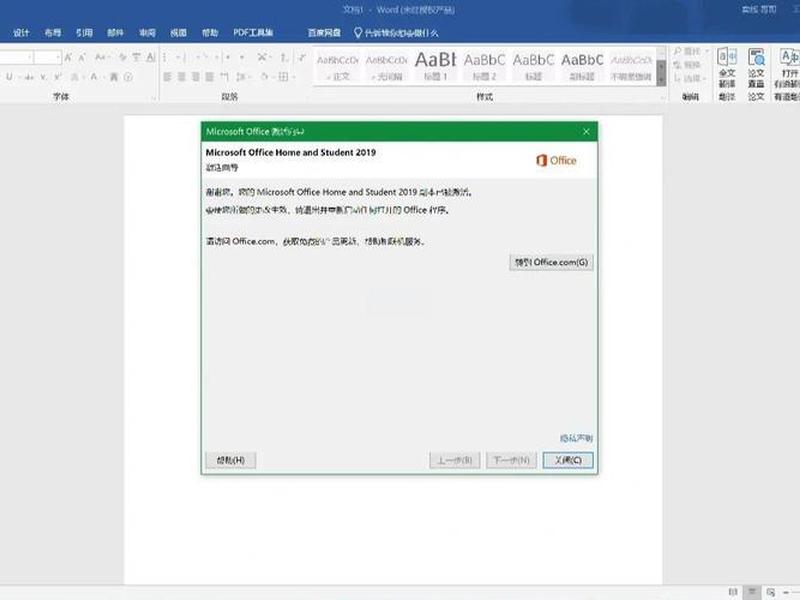
Task: Click 选择 (Select) in Editing group
Action: [689, 79]
